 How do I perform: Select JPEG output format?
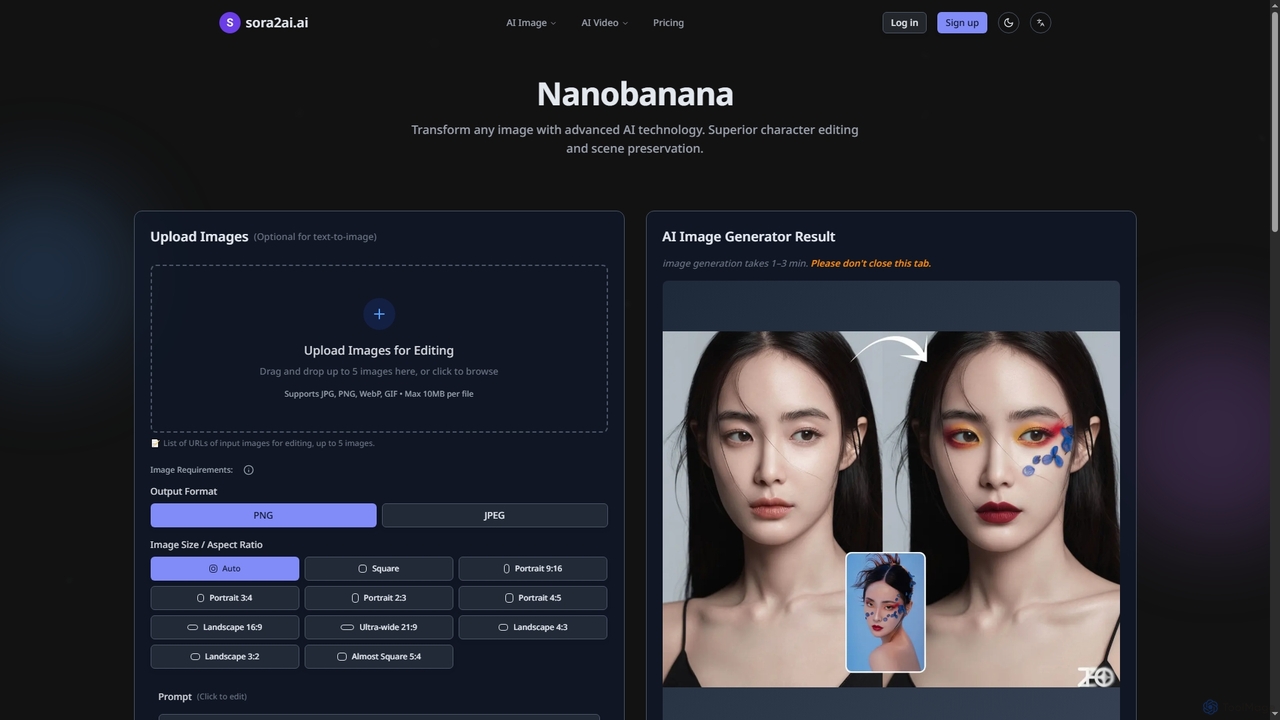[494, 515]
